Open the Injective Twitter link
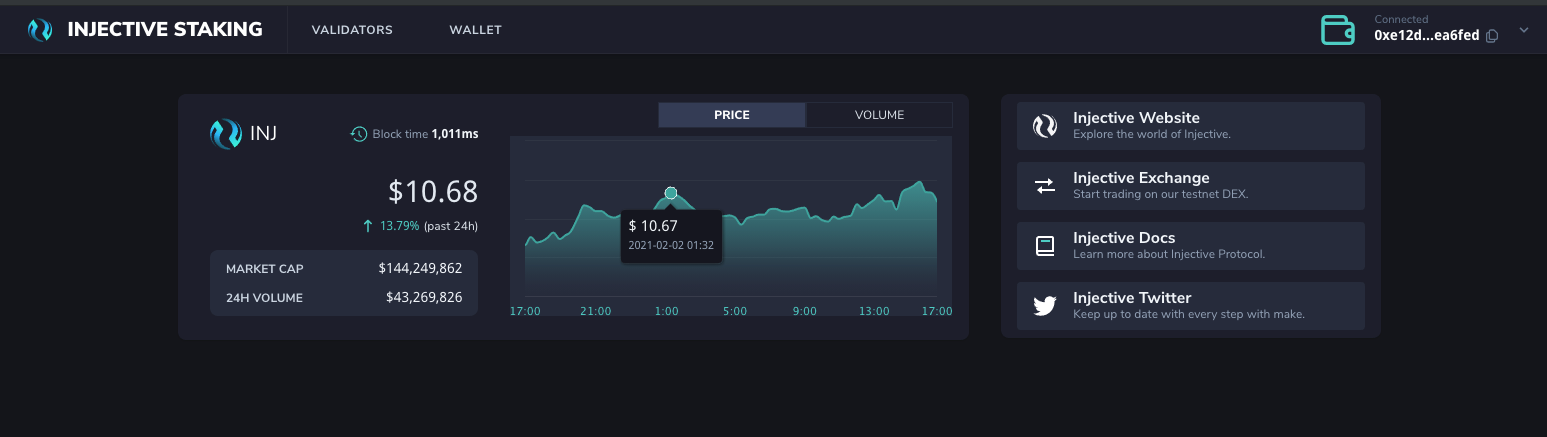 tap(1191, 306)
